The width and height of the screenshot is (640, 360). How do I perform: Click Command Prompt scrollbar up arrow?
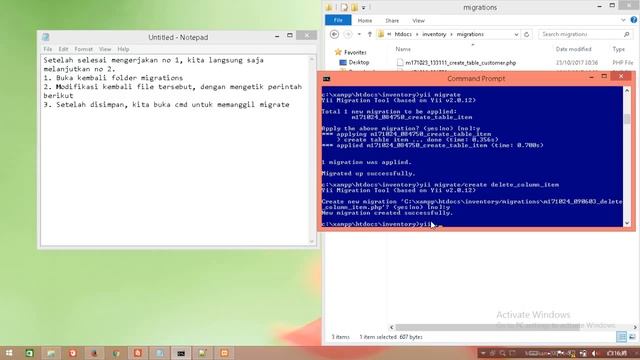pyautogui.click(x=627, y=90)
